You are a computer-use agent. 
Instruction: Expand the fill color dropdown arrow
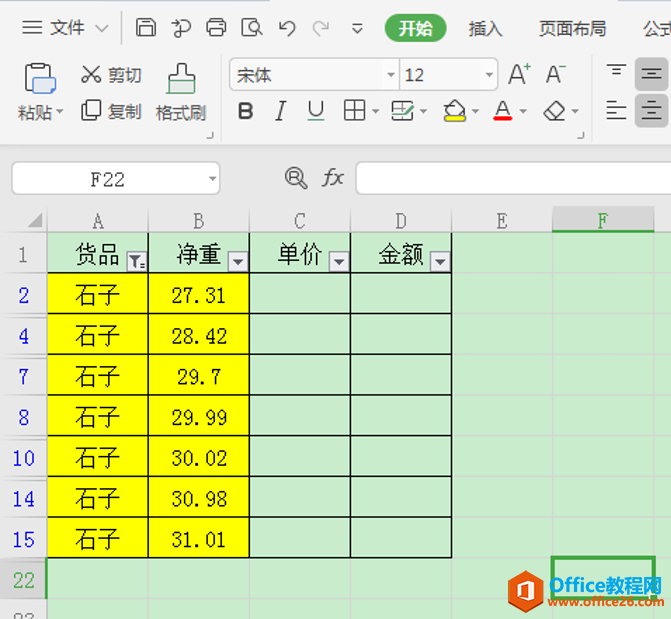[475, 111]
